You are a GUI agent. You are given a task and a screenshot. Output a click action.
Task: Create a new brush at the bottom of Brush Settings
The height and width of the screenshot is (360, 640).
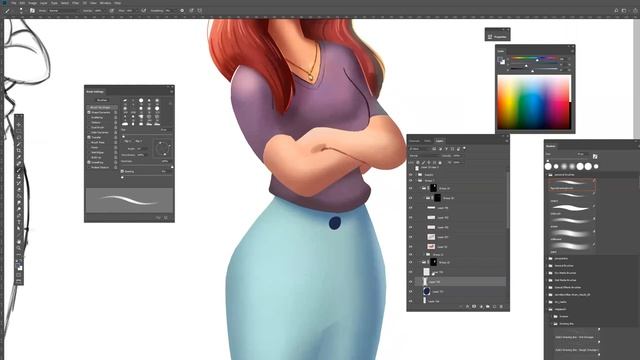[x=166, y=218]
